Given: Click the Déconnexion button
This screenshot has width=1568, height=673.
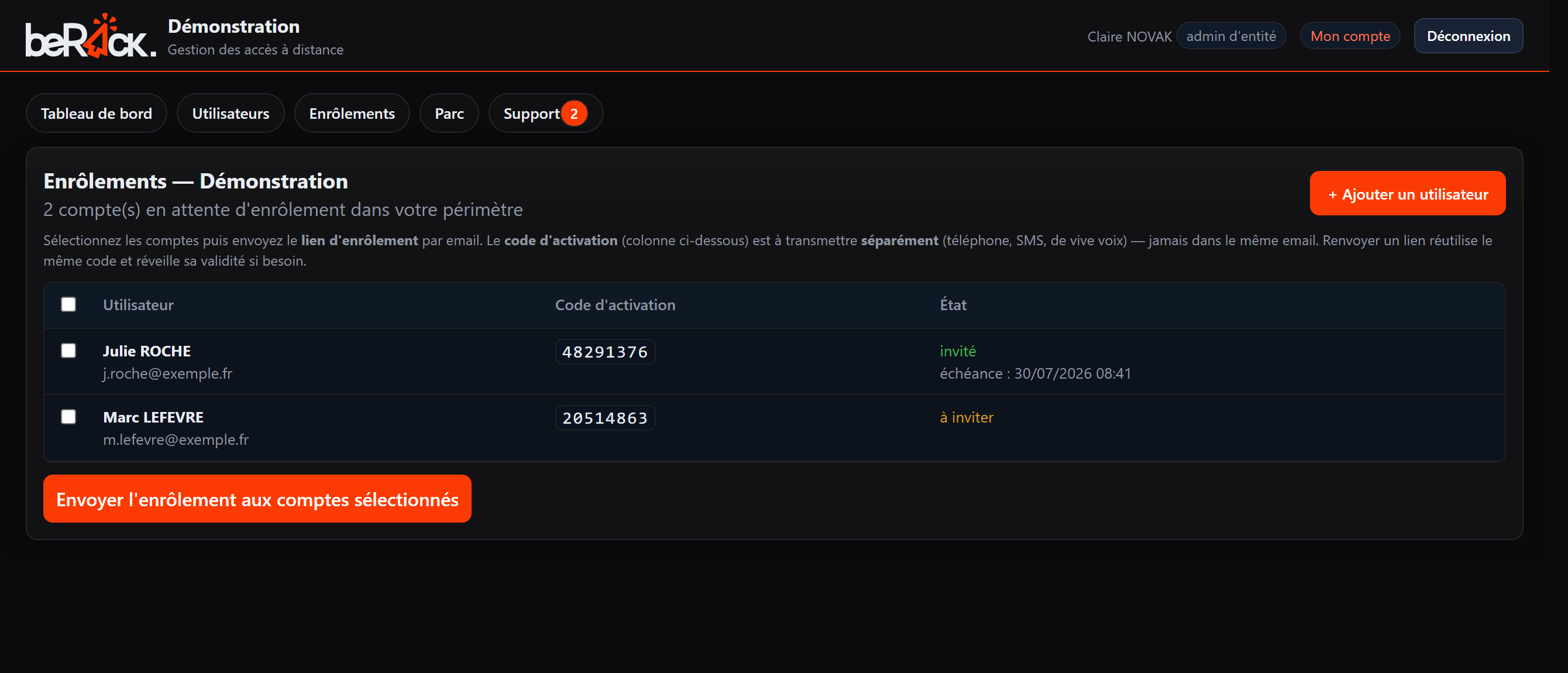Looking at the screenshot, I should [x=1468, y=36].
